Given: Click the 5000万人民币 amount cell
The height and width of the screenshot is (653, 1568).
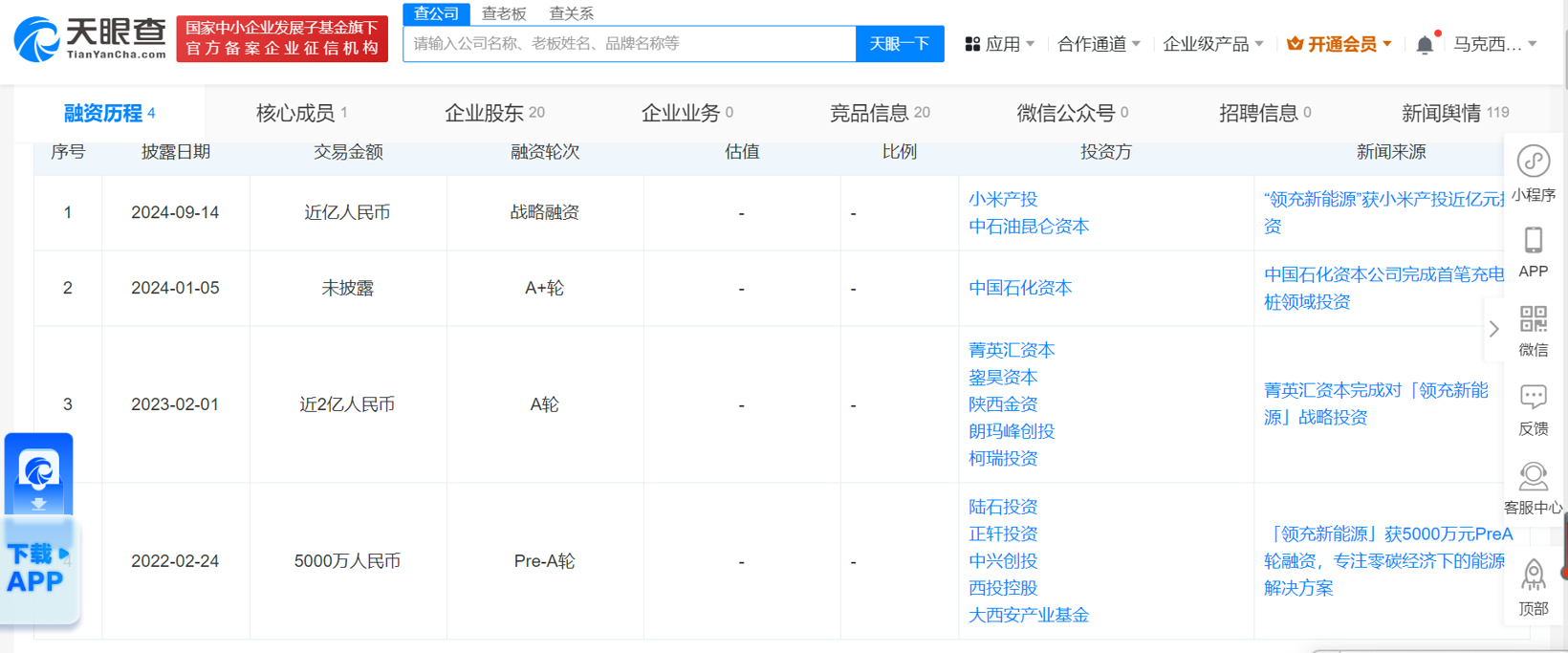Looking at the screenshot, I should click(x=347, y=561).
